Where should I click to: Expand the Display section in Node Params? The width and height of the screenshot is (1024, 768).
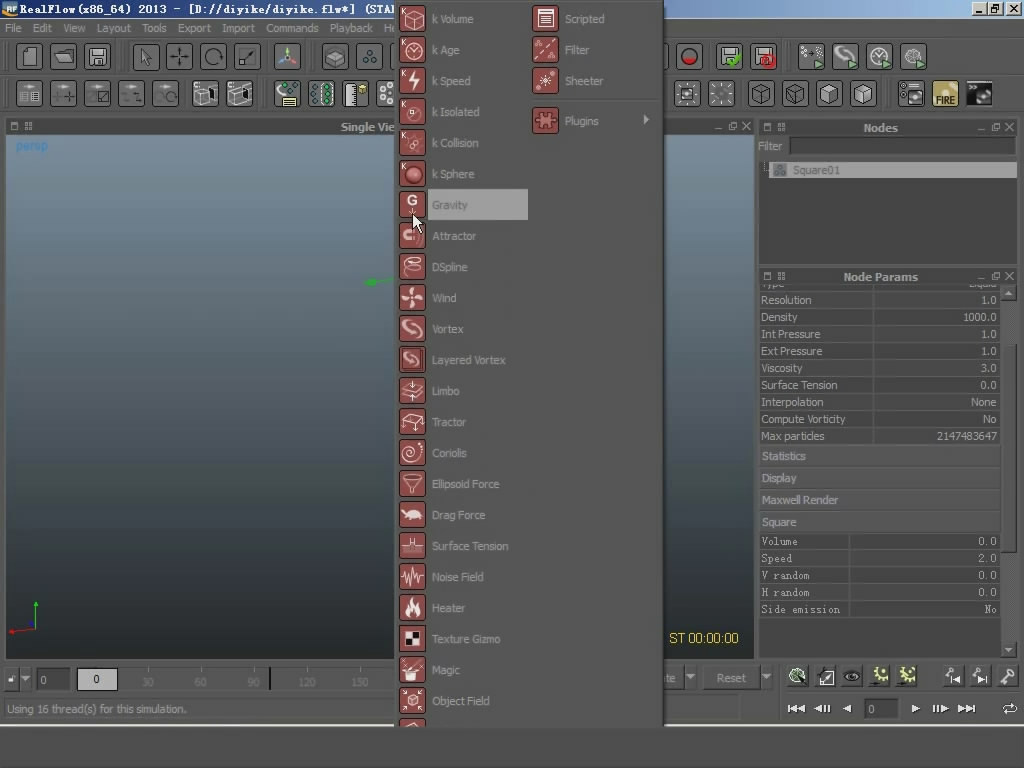[879, 478]
